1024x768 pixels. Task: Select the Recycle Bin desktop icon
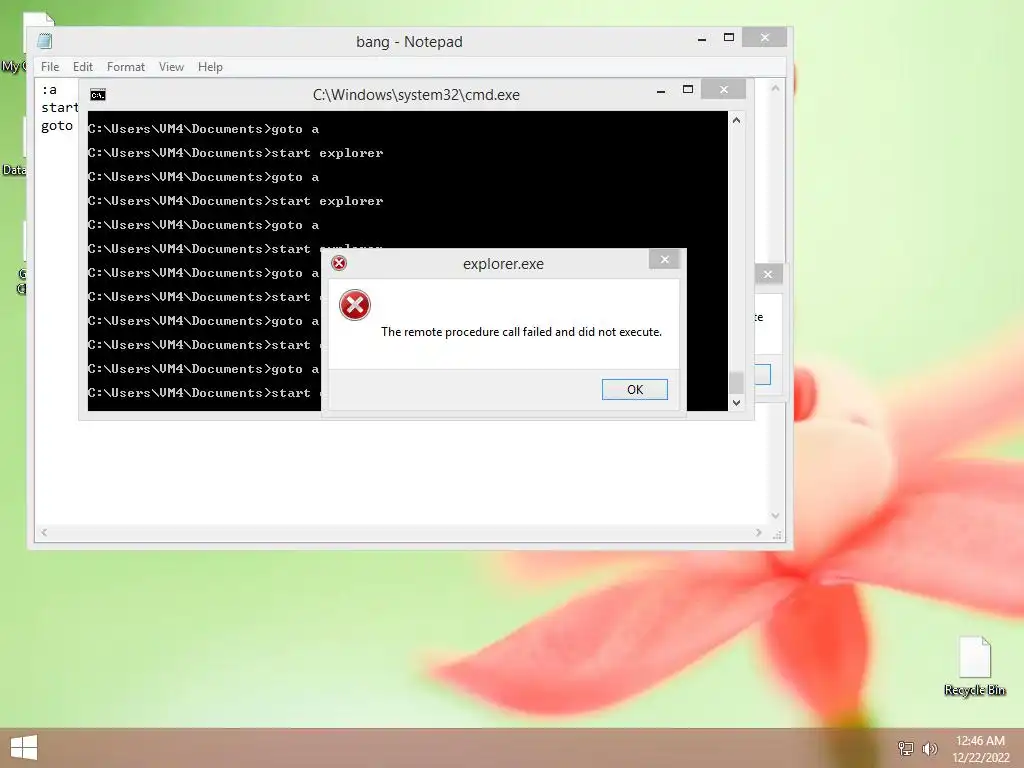[974, 666]
